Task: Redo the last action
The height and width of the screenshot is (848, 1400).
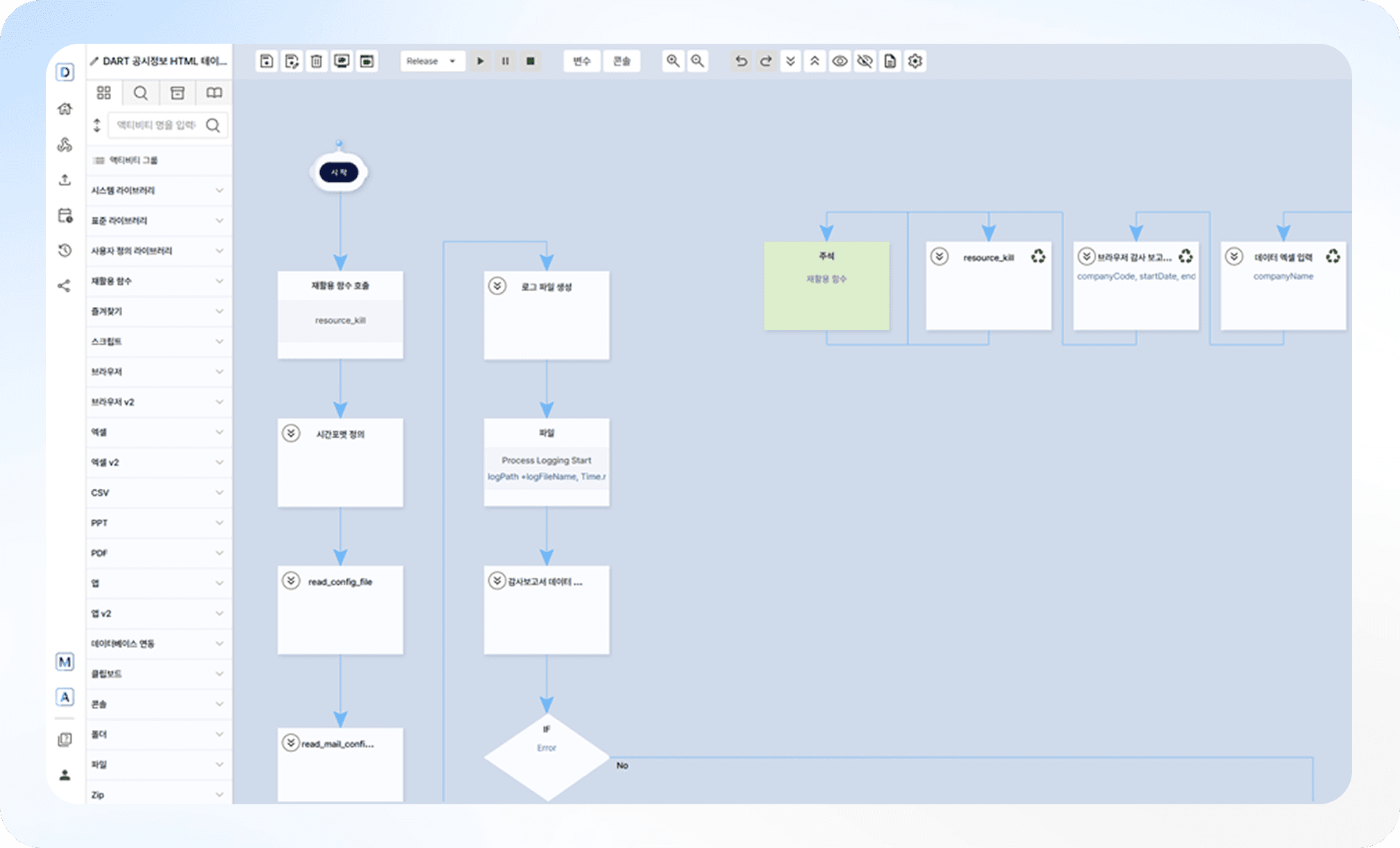Action: click(766, 61)
